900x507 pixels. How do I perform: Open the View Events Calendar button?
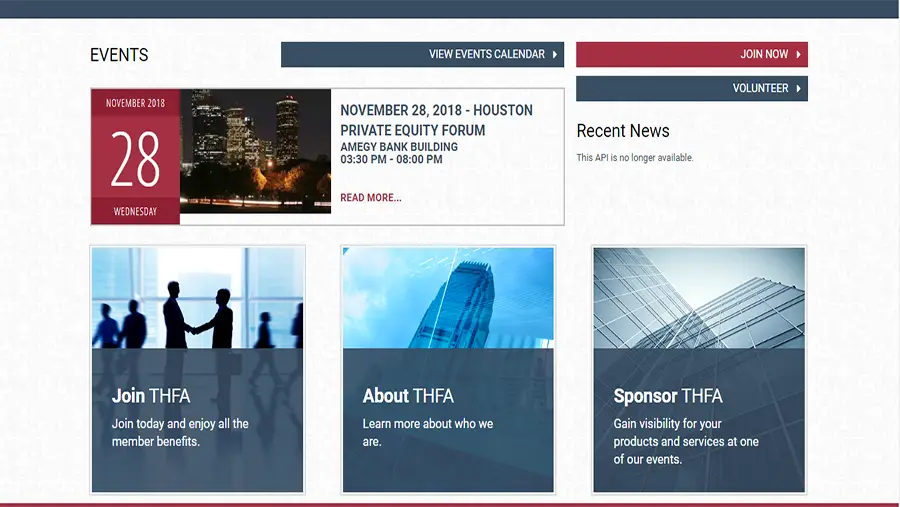click(x=422, y=55)
